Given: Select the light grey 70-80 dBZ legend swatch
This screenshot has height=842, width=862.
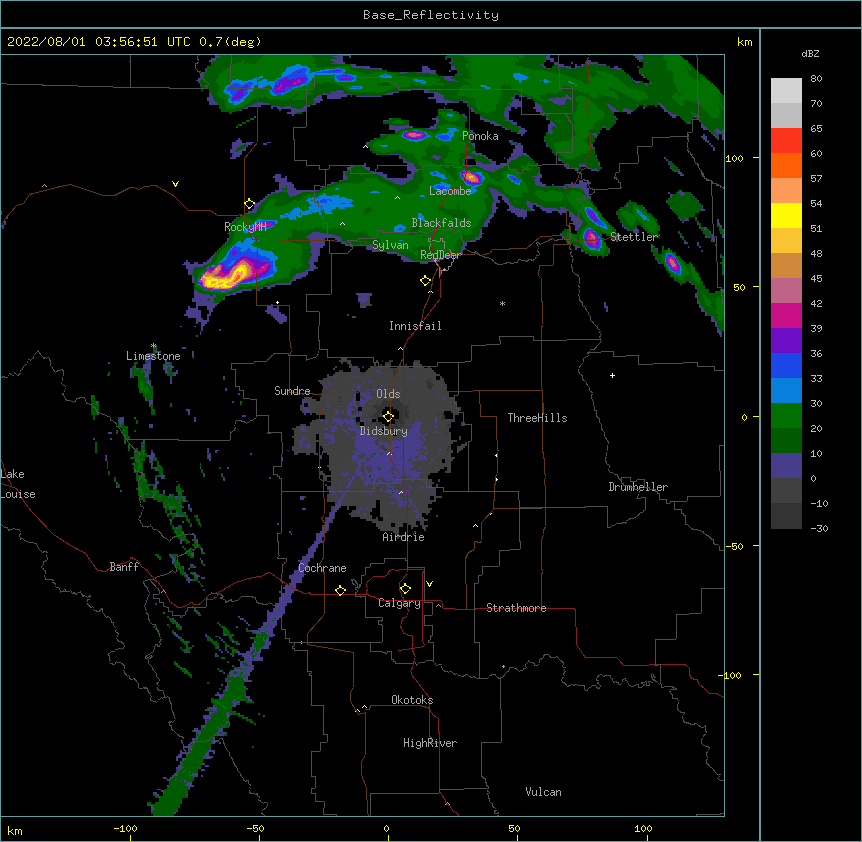Looking at the screenshot, I should pyautogui.click(x=786, y=91).
